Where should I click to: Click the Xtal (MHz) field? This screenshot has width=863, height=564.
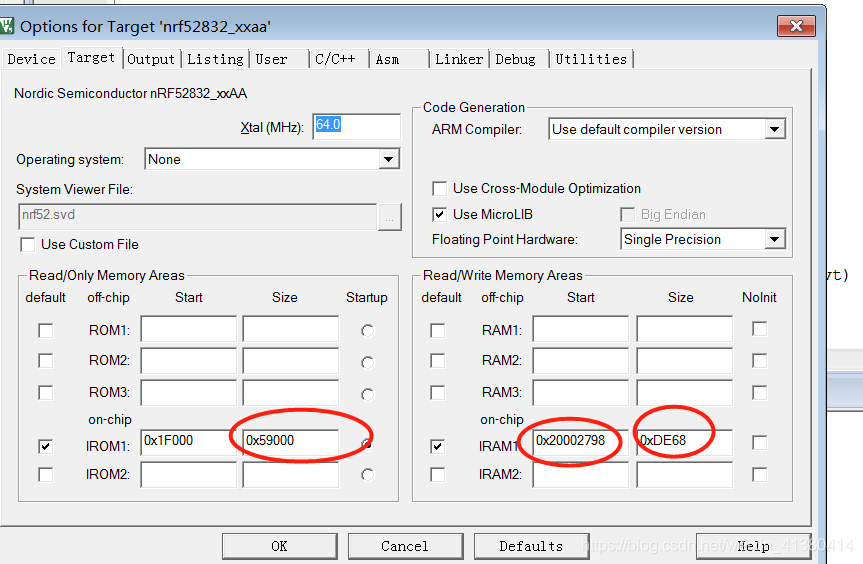(357, 127)
